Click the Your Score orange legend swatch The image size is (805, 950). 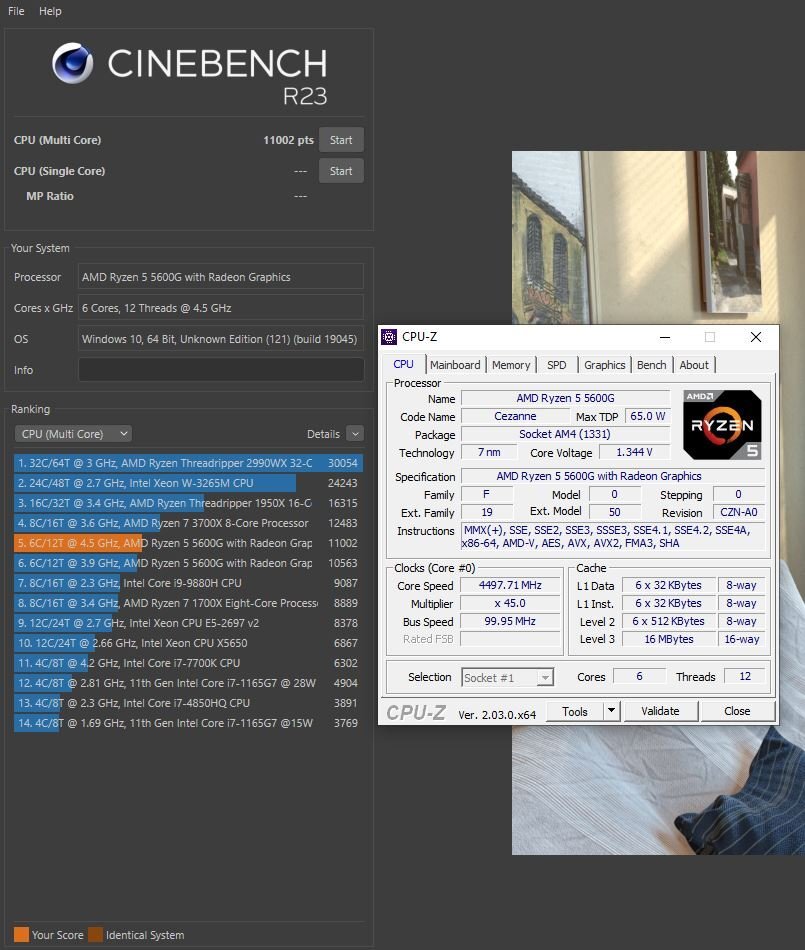click(x=21, y=934)
